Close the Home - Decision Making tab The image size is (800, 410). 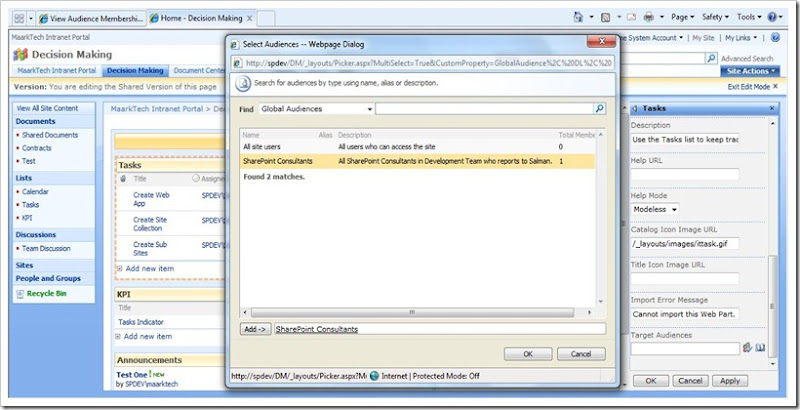(x=249, y=18)
